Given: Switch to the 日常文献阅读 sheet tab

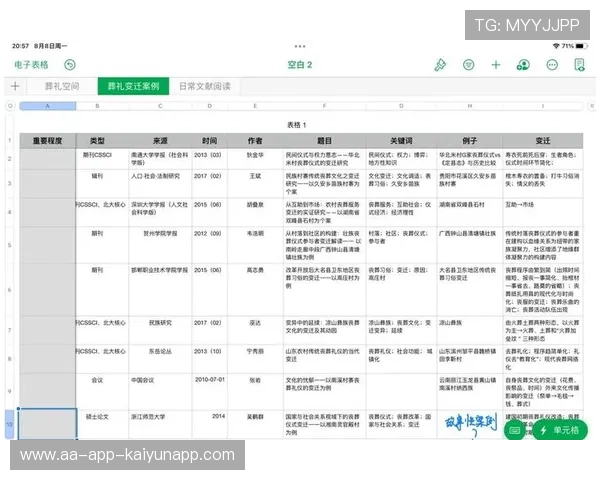Looking at the screenshot, I should click(205, 86).
